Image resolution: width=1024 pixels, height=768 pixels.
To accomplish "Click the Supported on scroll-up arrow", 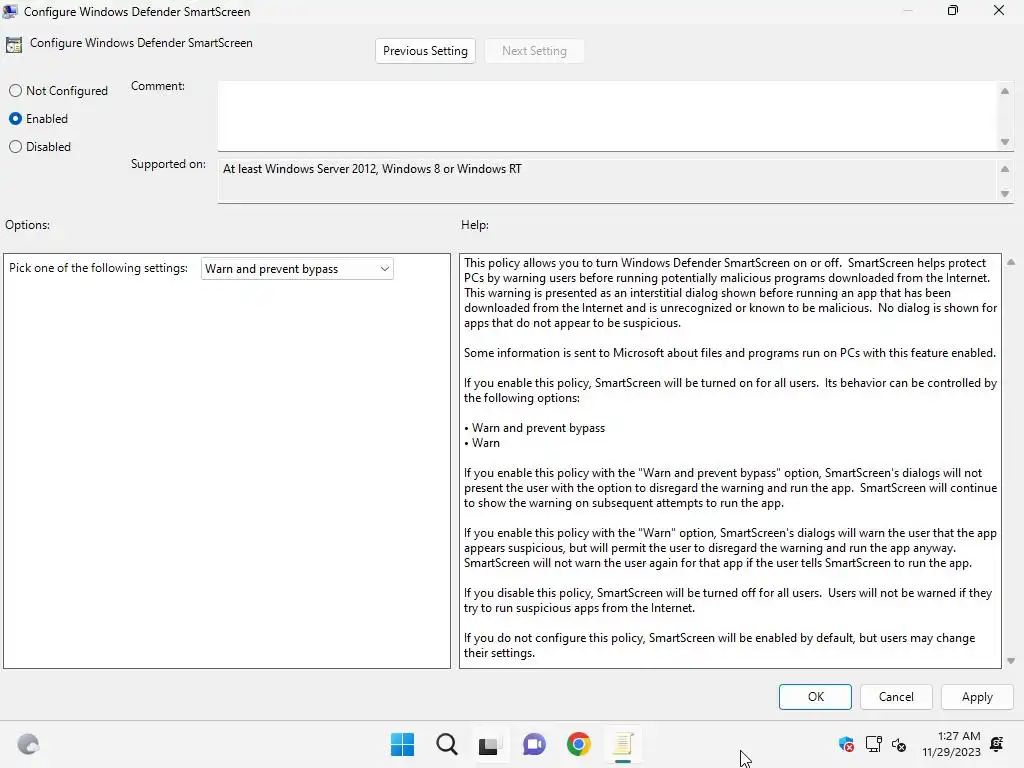I will coord(1005,169).
